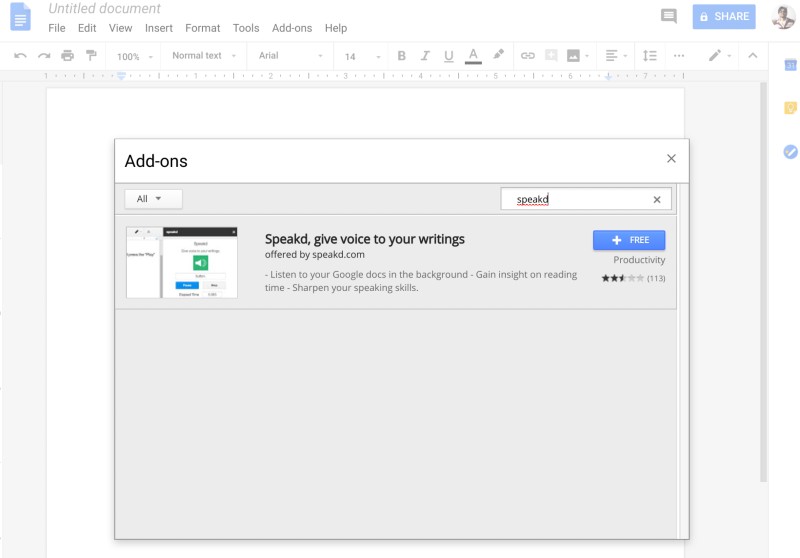Click the offered by speakd.com text
This screenshot has height=558, width=800.
[x=315, y=255]
